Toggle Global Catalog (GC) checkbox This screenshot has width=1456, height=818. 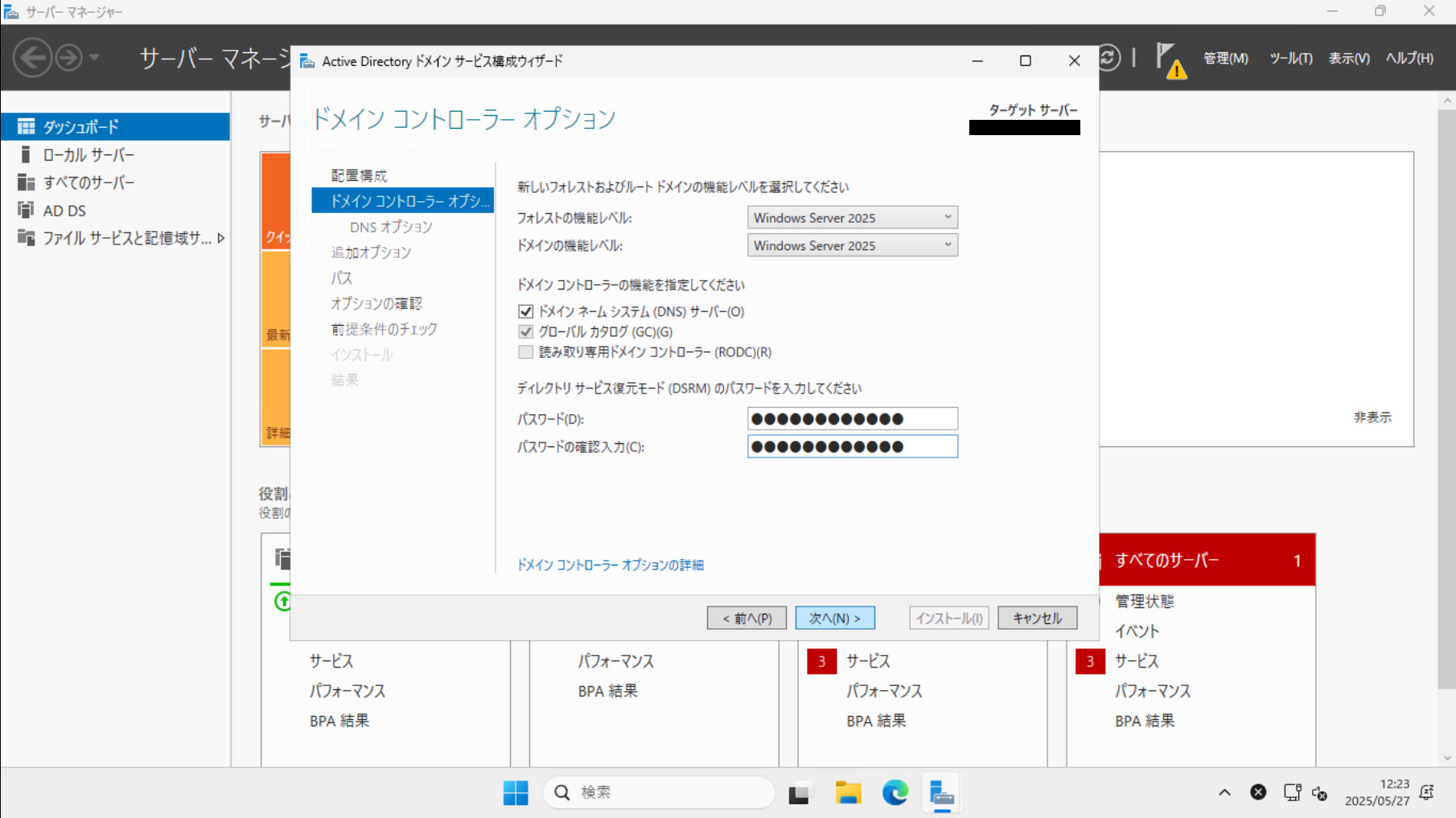click(x=526, y=331)
